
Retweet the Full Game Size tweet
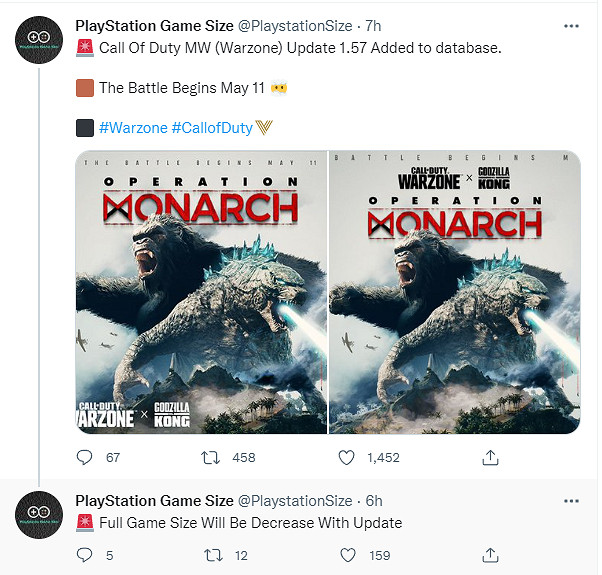(x=212, y=554)
